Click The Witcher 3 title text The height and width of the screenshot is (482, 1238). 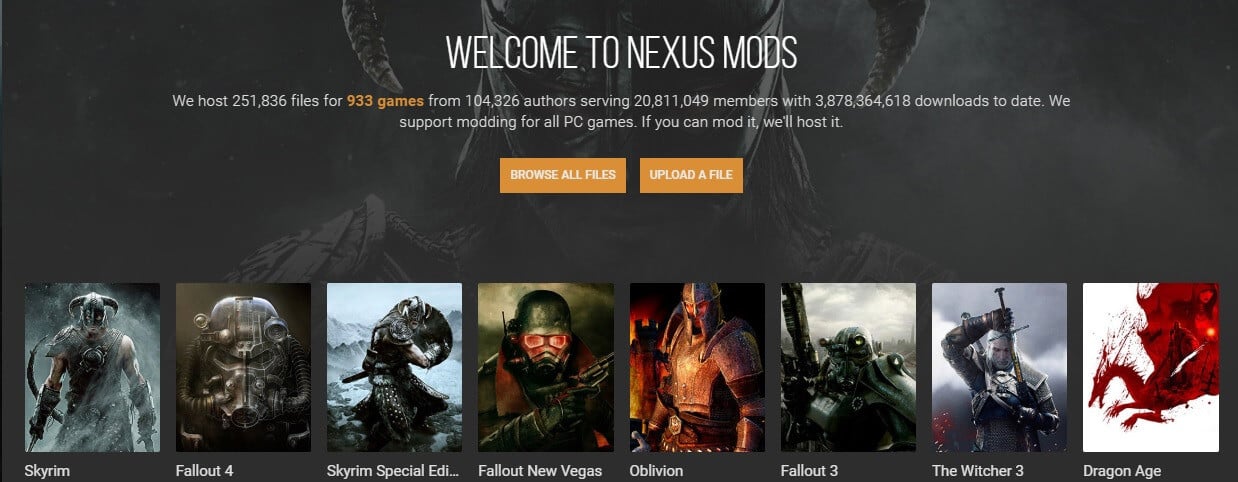[979, 471]
